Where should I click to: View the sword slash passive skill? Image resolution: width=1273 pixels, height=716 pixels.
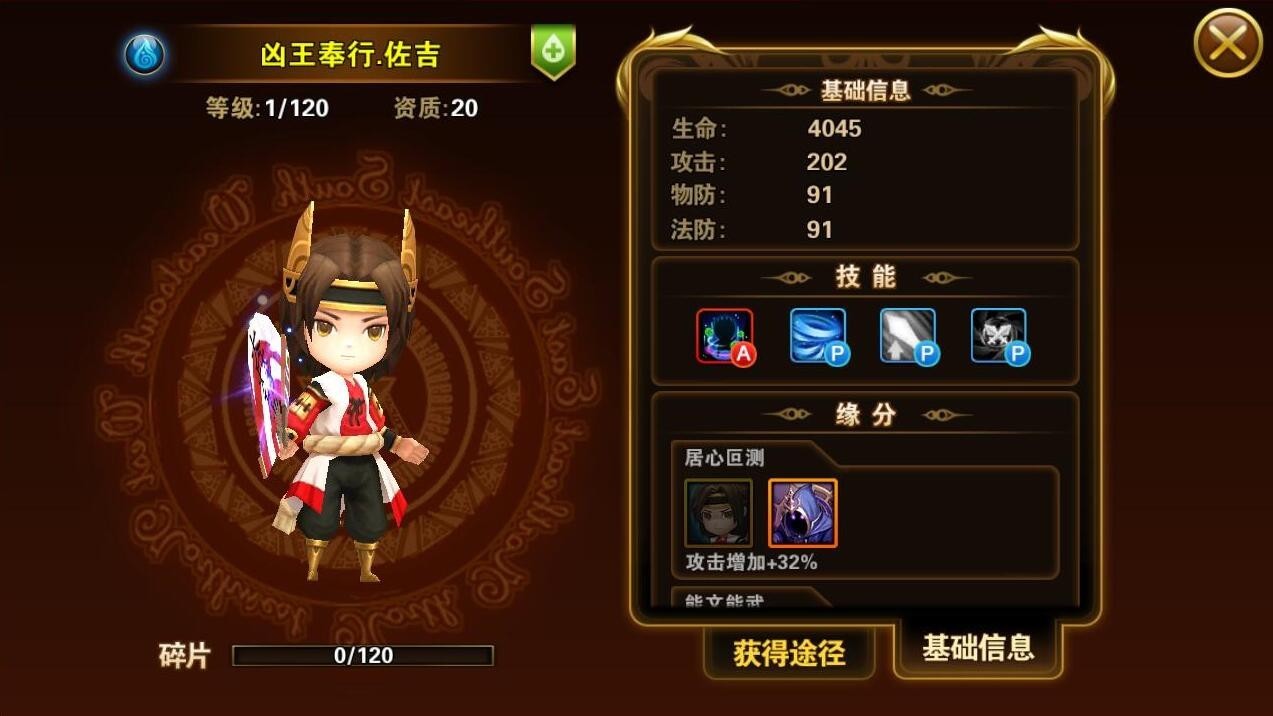(909, 336)
